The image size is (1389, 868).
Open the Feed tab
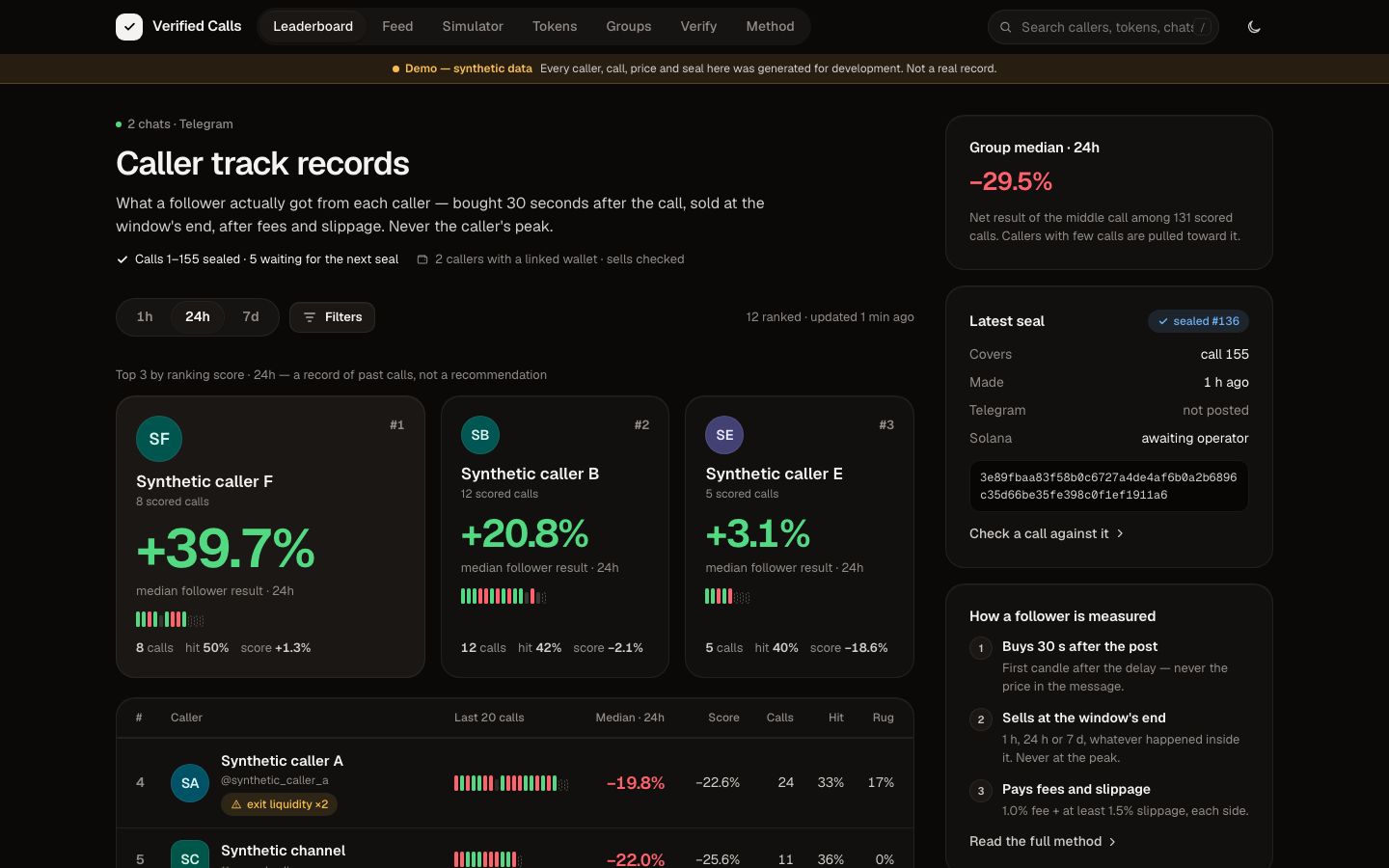397,26
